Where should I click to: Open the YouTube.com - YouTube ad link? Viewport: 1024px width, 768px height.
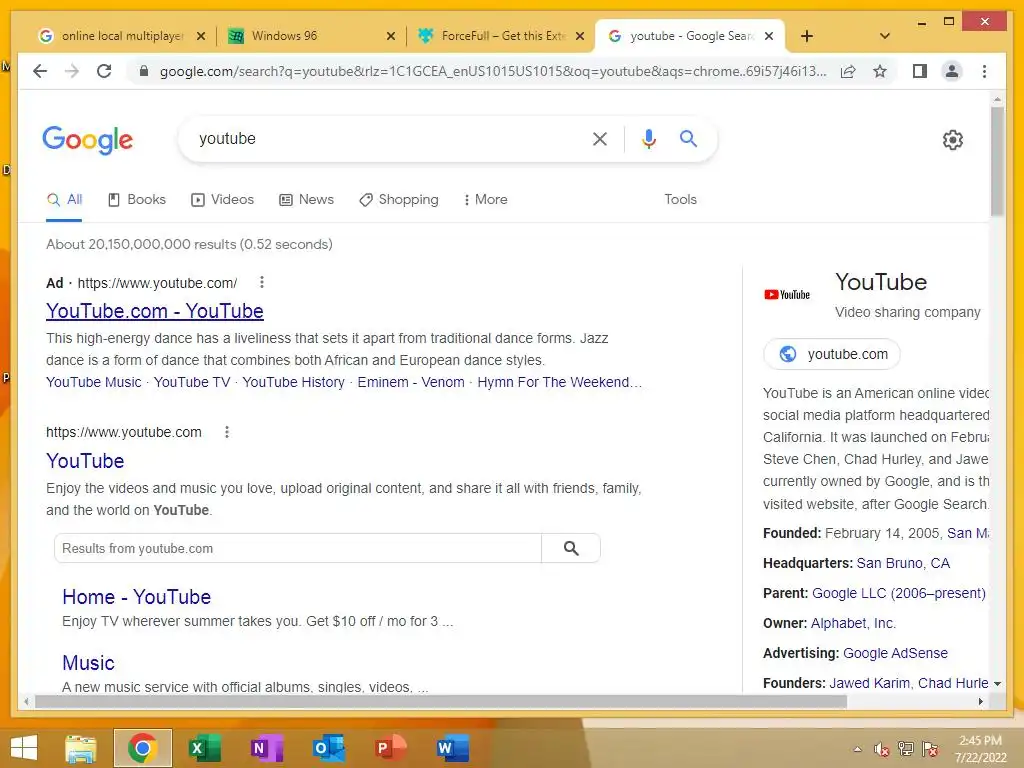coord(155,311)
